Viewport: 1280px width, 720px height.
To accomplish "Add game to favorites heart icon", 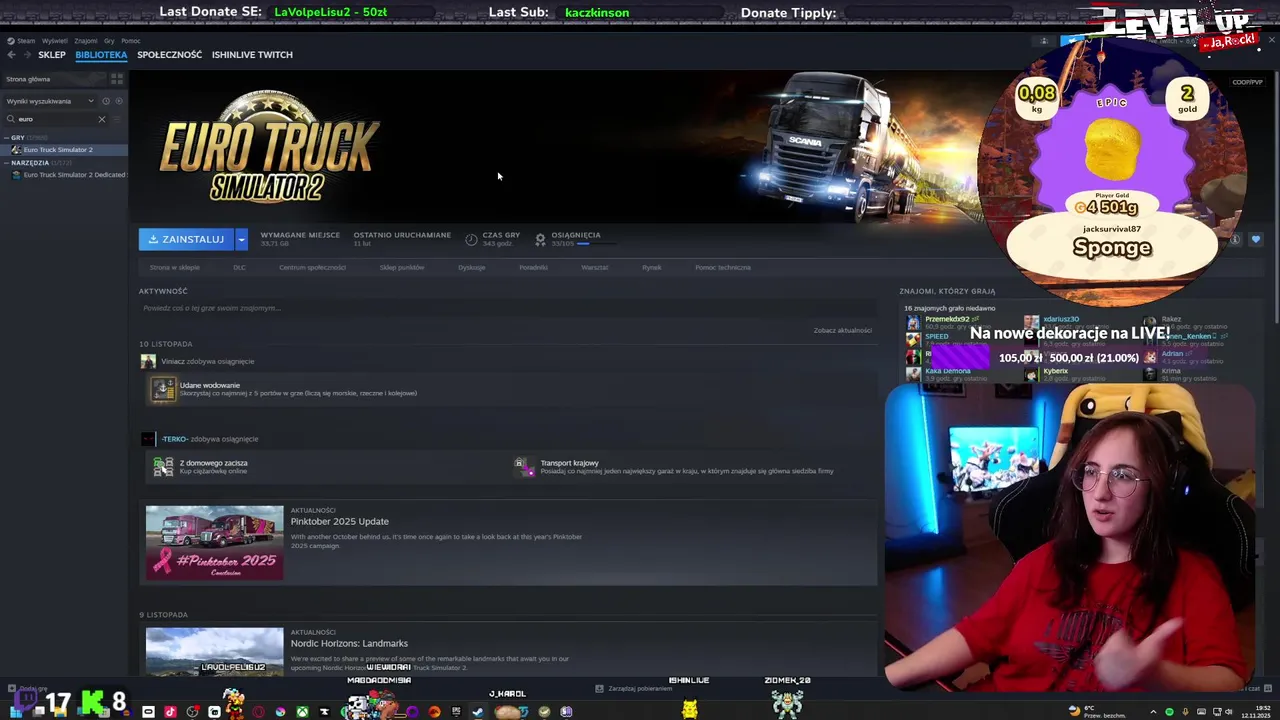I will 1256,239.
